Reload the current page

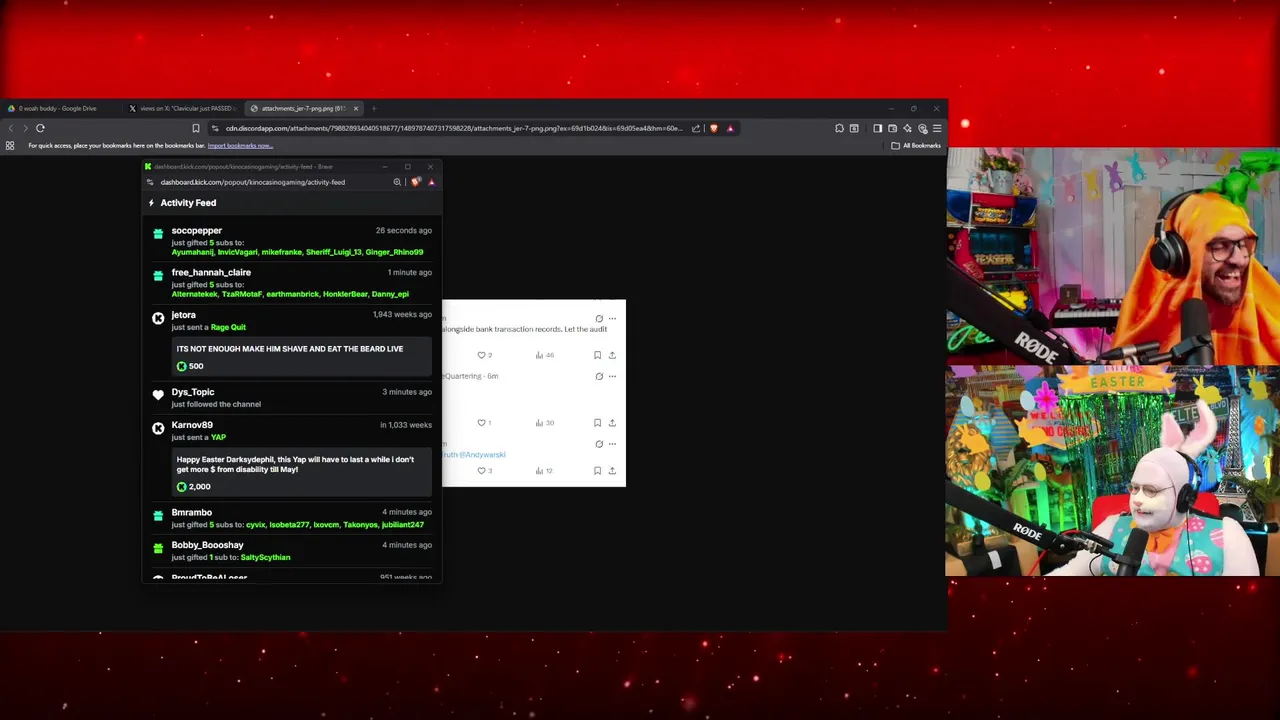tap(40, 128)
